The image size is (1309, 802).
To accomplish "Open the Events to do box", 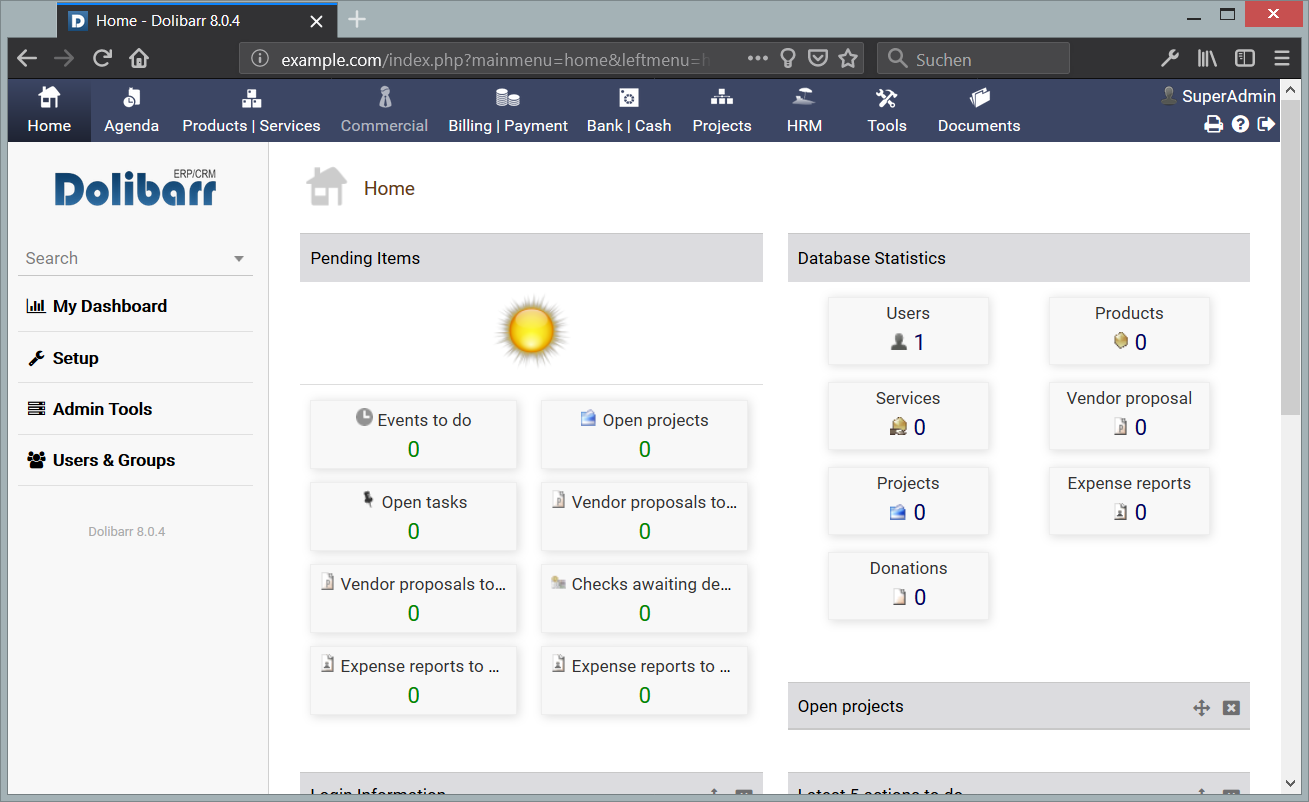I will click(x=414, y=435).
